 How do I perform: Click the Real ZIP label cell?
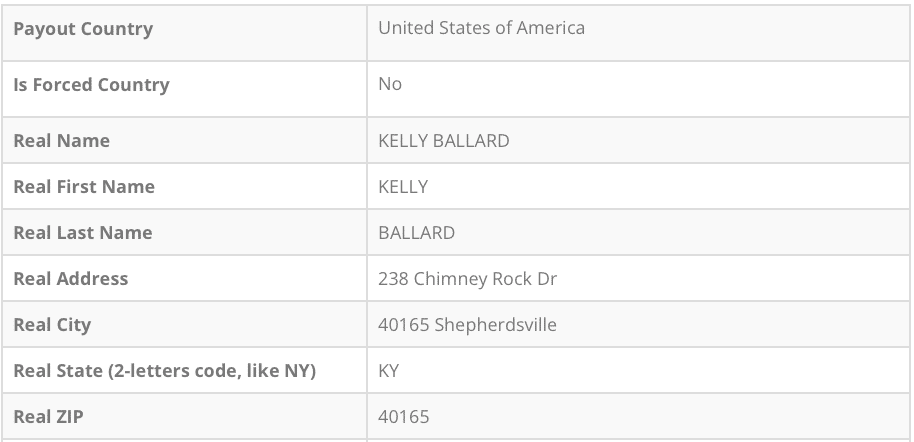pyautogui.click(x=48, y=417)
